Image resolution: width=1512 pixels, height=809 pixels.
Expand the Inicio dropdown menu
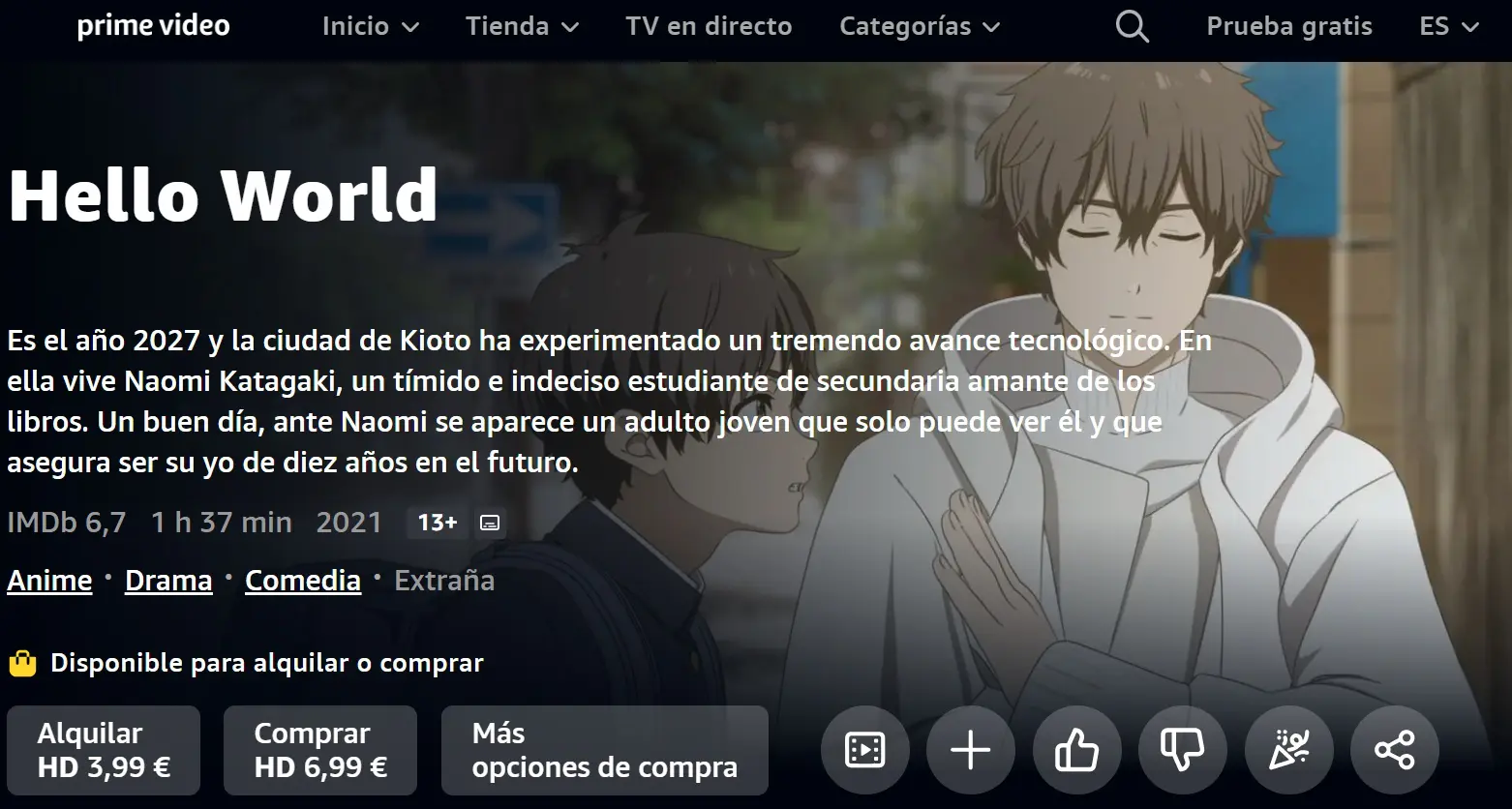click(x=371, y=26)
